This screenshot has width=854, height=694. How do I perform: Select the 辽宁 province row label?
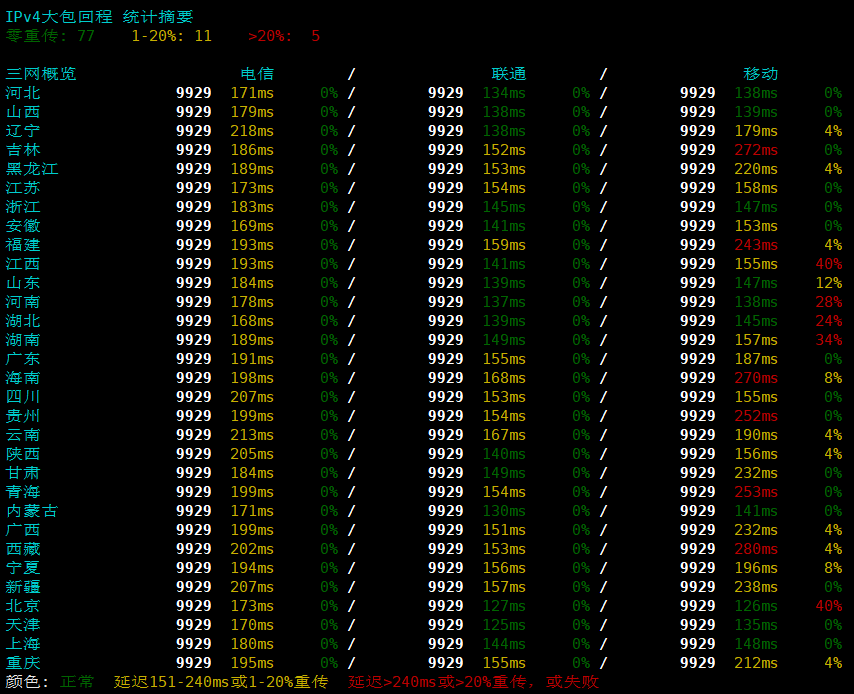click(x=23, y=131)
